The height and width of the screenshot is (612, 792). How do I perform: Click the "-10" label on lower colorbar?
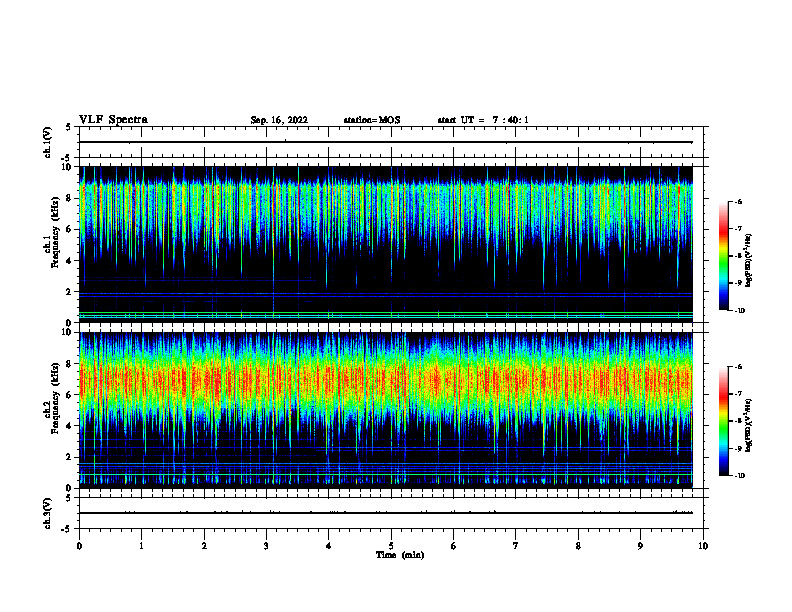pos(740,476)
